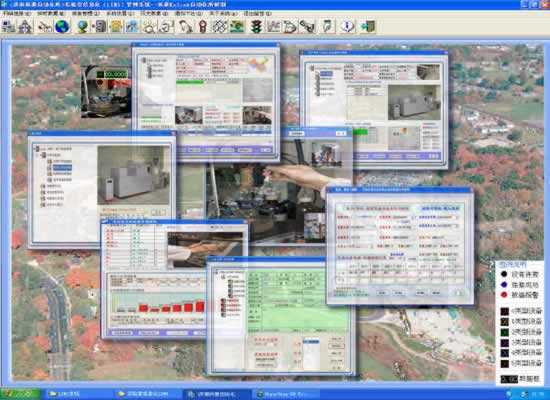This screenshot has width=550, height=400.
Task: Click the network house icon in the toolbar
Action: click(25, 26)
